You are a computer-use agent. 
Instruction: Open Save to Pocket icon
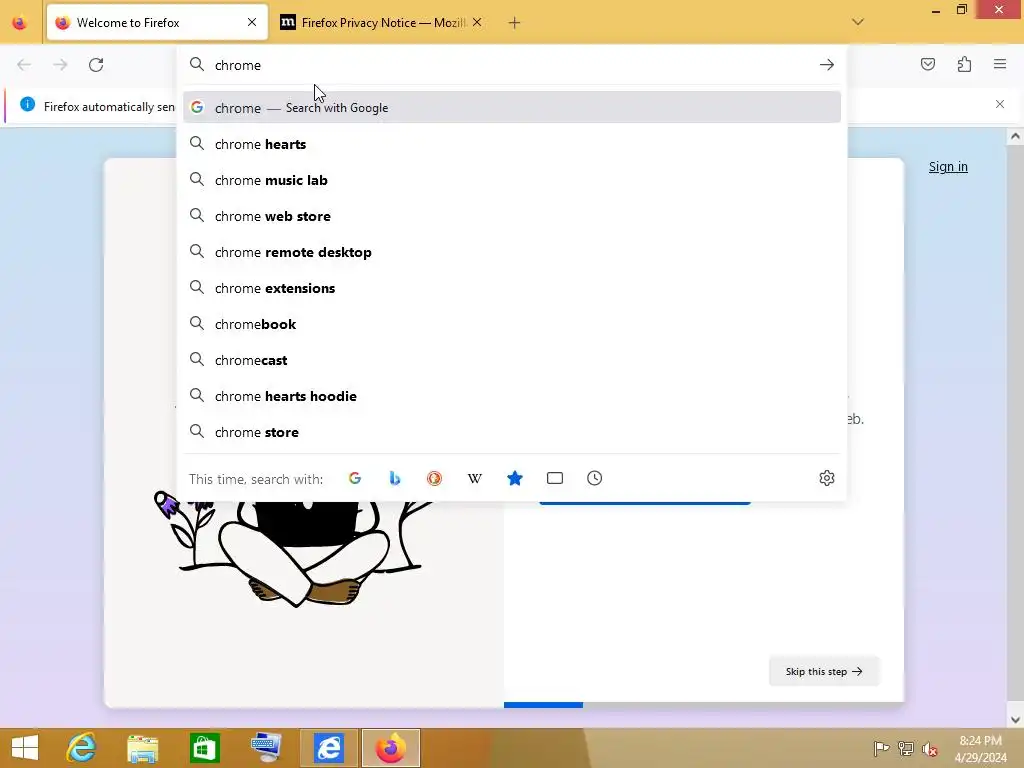point(927,64)
